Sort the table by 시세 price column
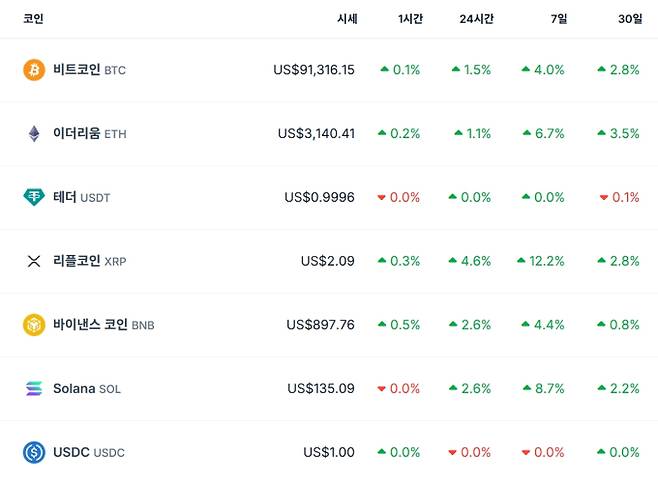658x484 pixels. pyautogui.click(x=347, y=19)
